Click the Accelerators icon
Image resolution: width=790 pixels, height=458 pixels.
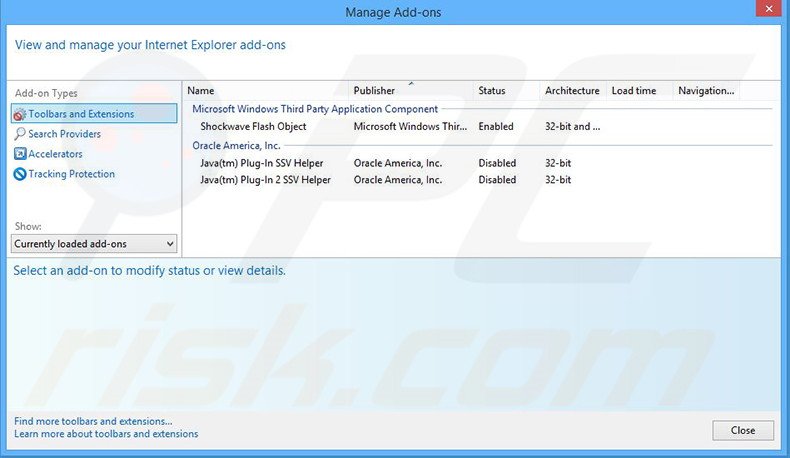pyautogui.click(x=20, y=154)
